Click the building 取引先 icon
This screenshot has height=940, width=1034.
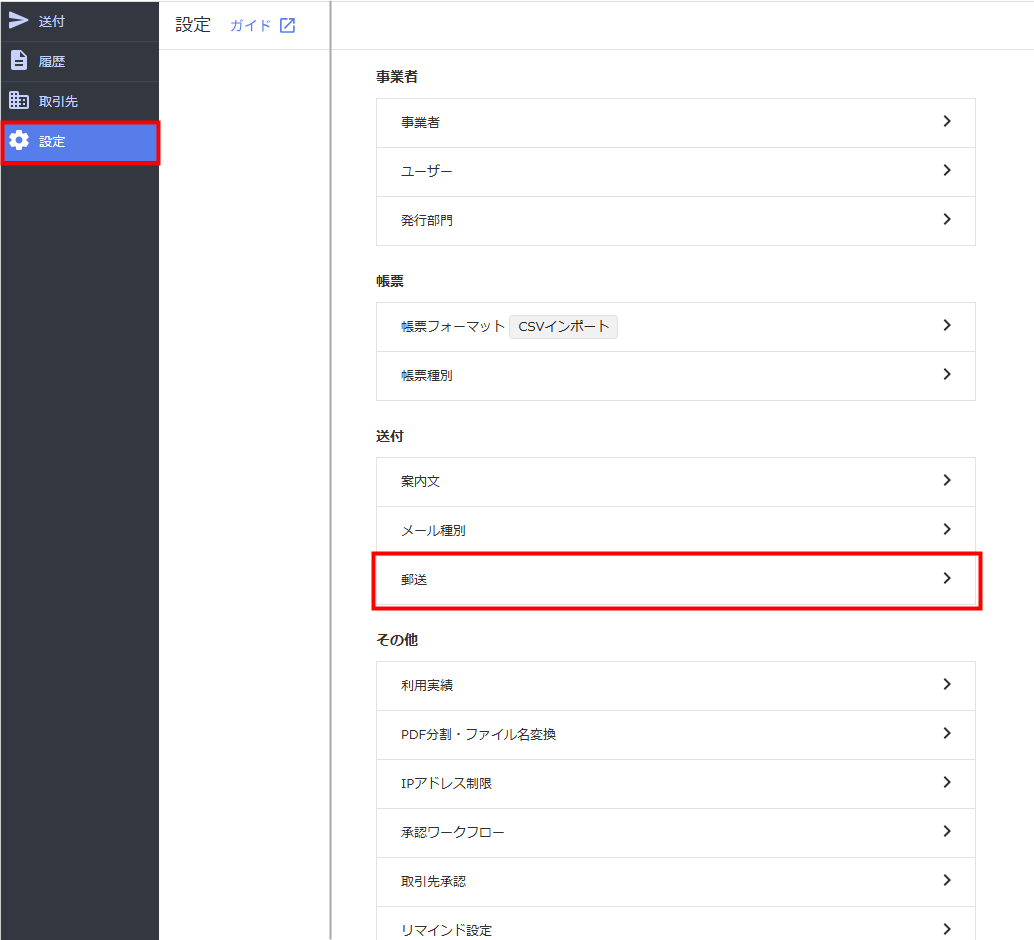18,100
